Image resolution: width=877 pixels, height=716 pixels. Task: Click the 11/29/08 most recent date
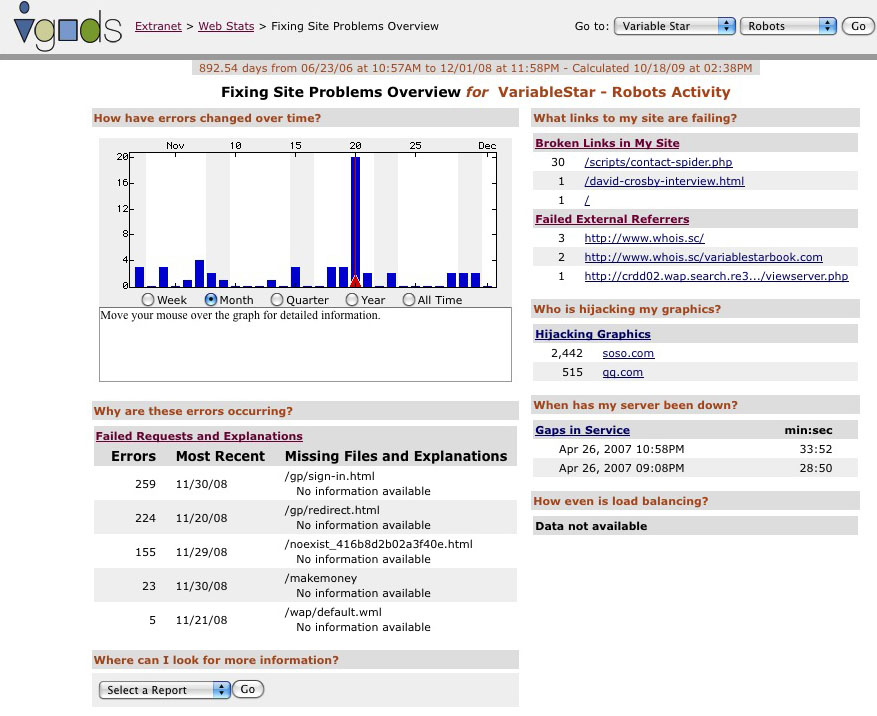click(201, 552)
